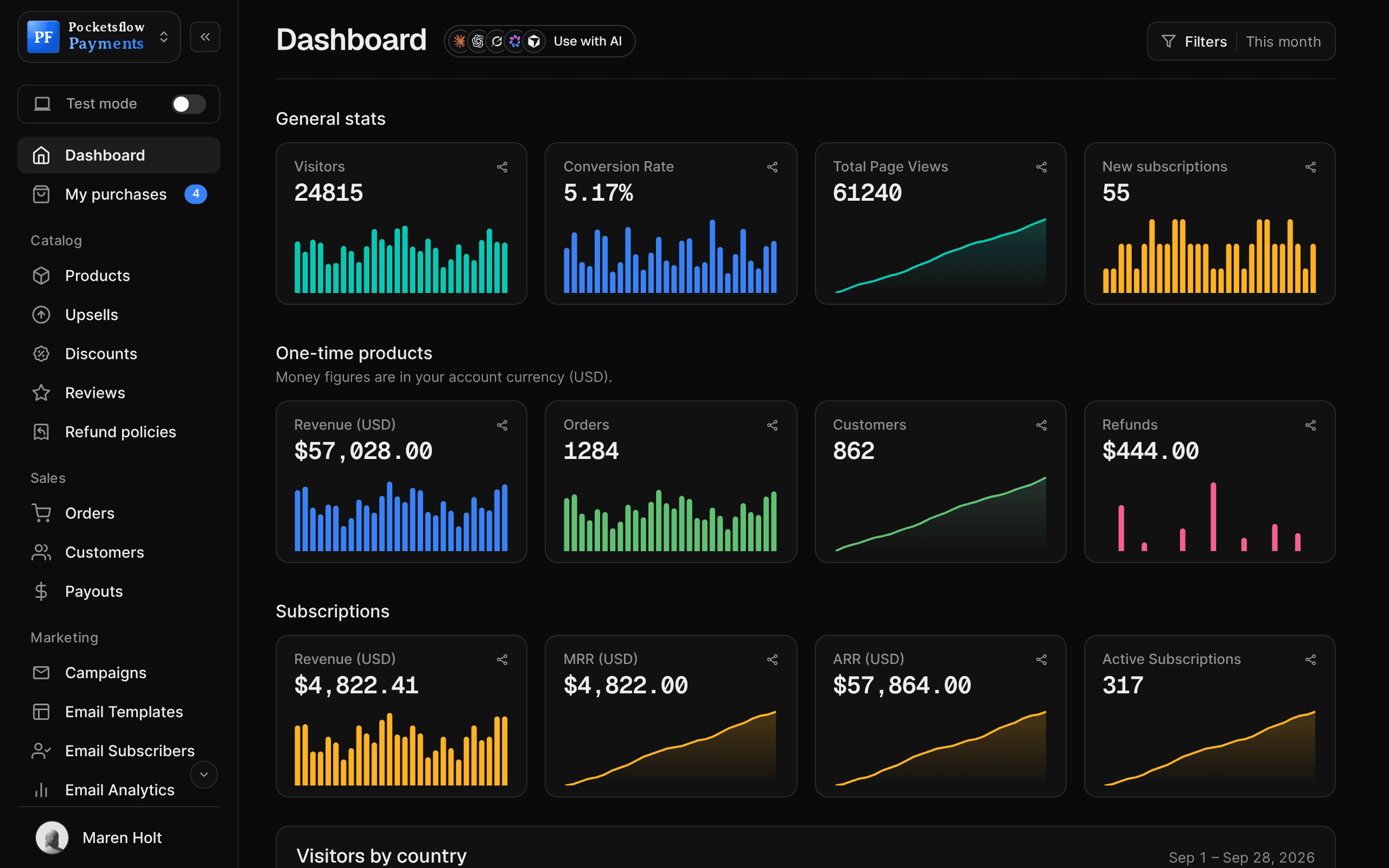Open the Maren Holt profile
The height and width of the screenshot is (868, 1389).
click(119, 837)
